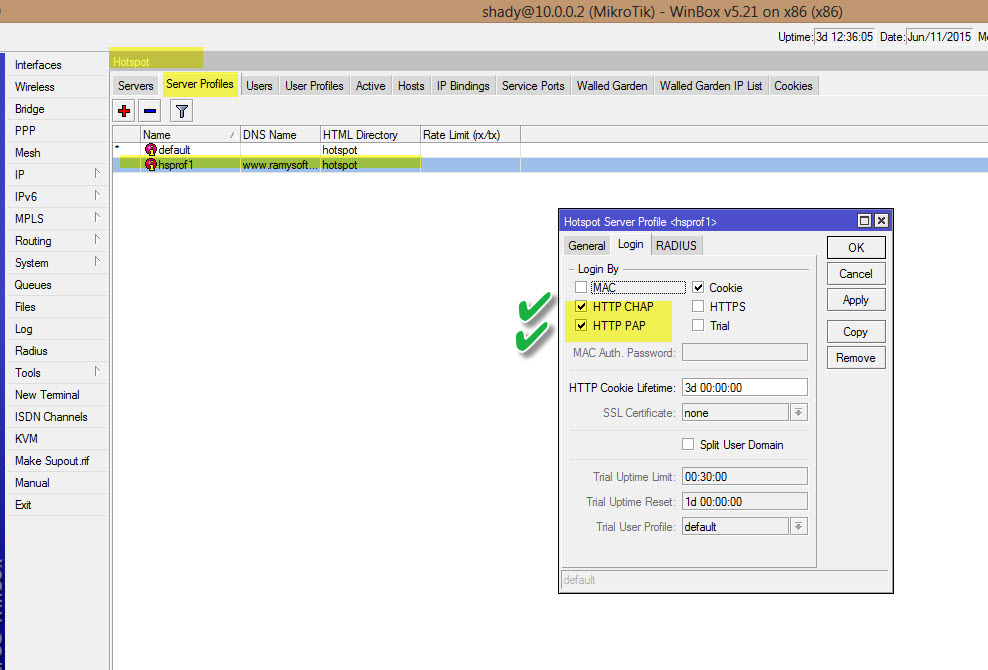Open the Walled Garden tab
Screen dimensions: 988x670
click(612, 86)
